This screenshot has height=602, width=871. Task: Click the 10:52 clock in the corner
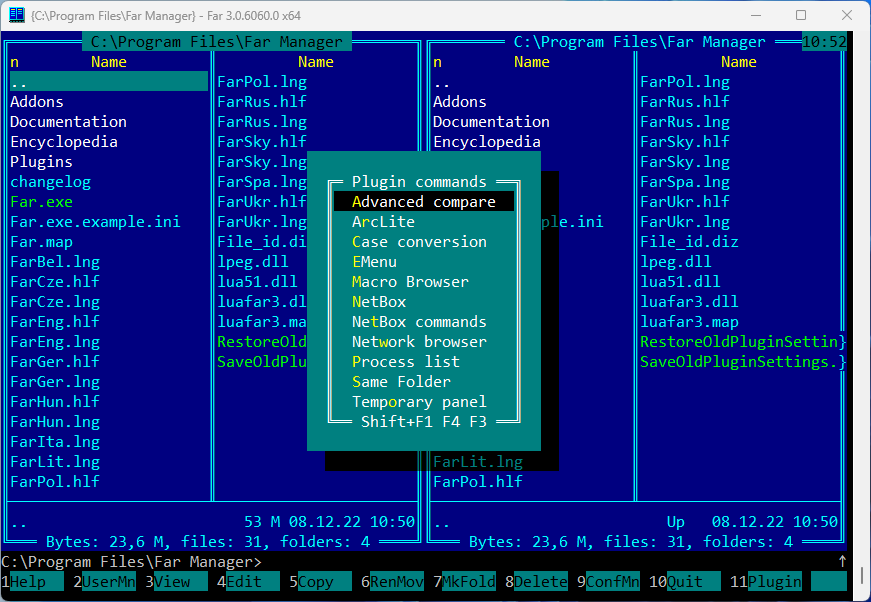[824, 42]
